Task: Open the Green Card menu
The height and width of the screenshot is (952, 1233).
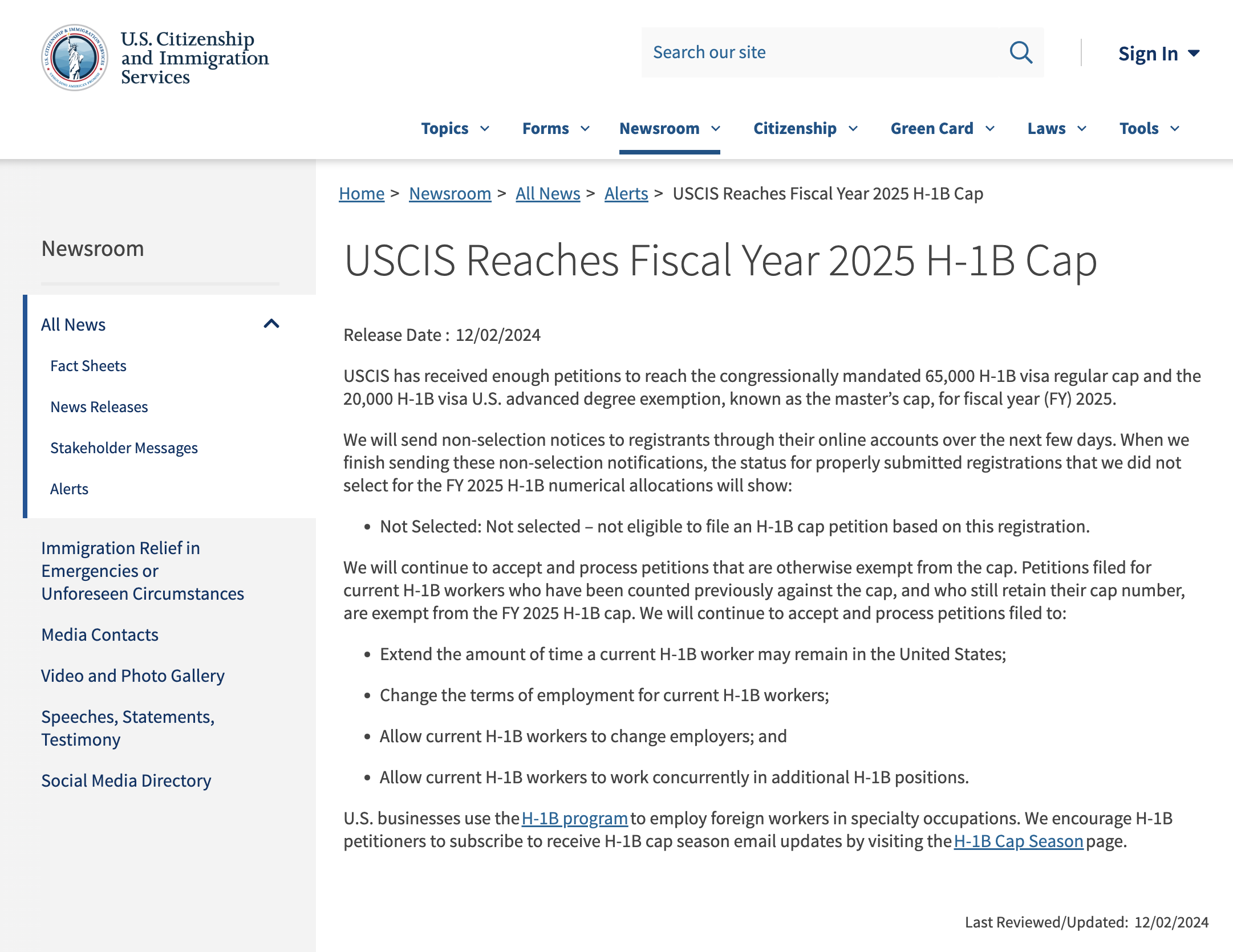Action: [932, 128]
